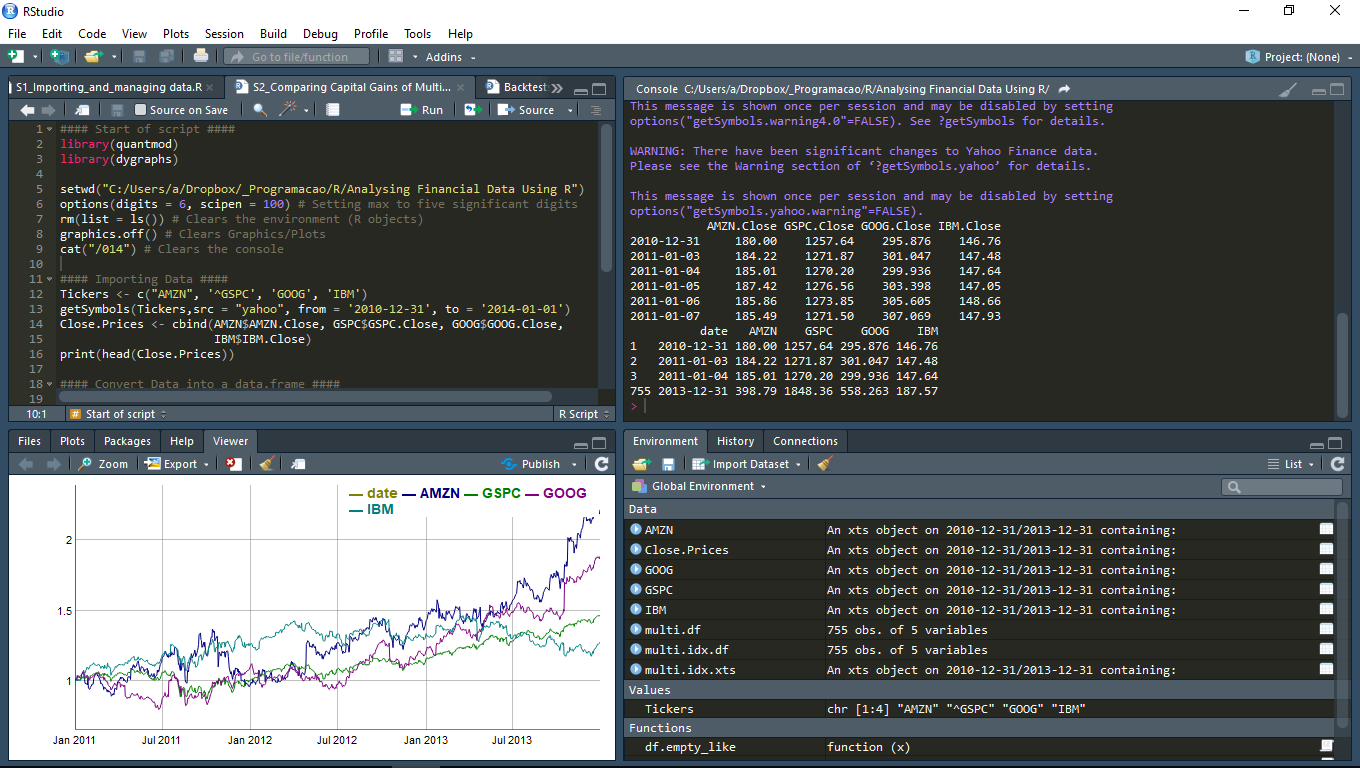The image size is (1360, 768).
Task: Expand the AMZN object in Environment
Action: (636, 530)
